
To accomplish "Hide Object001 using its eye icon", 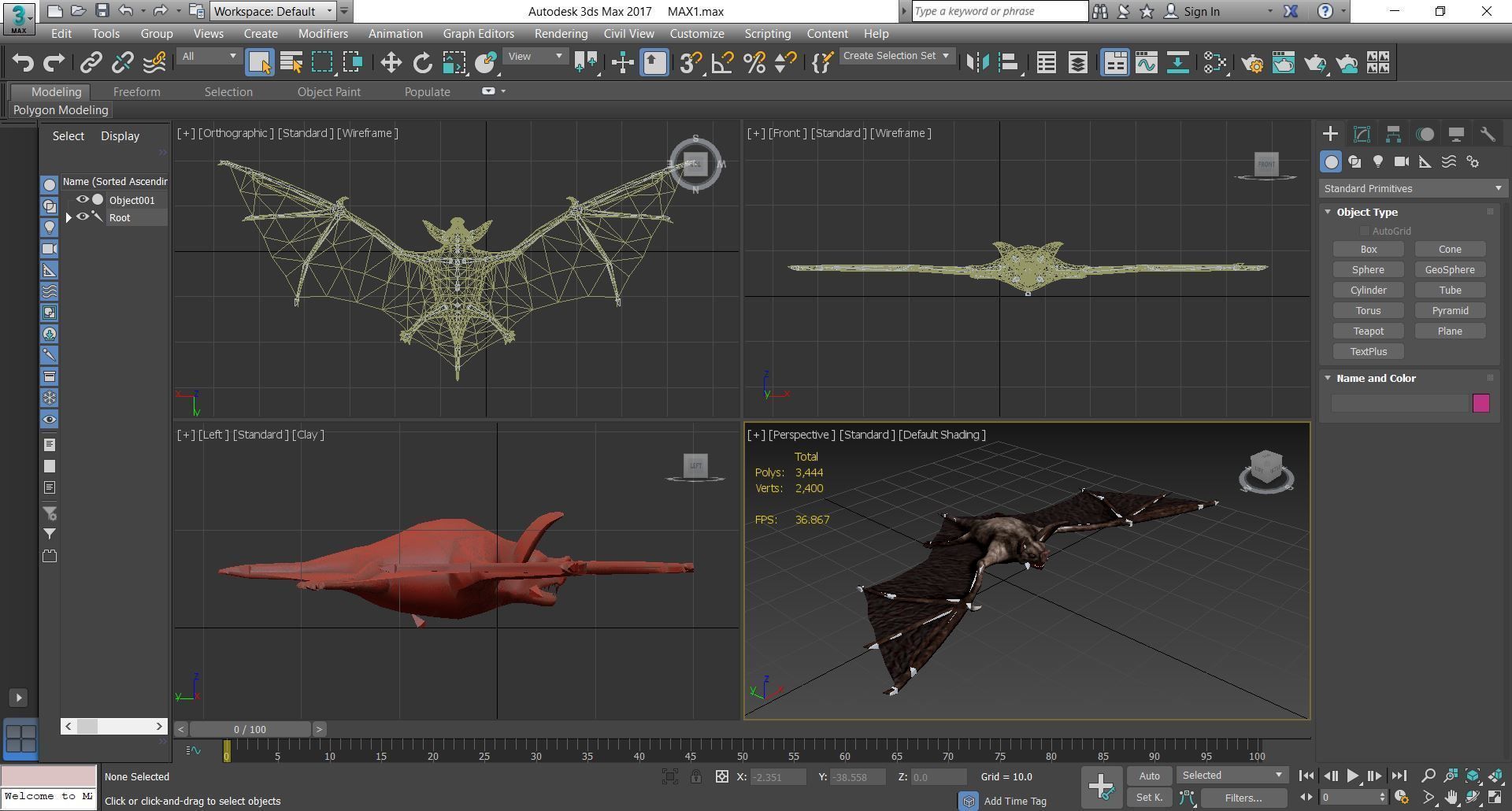I will (82, 200).
